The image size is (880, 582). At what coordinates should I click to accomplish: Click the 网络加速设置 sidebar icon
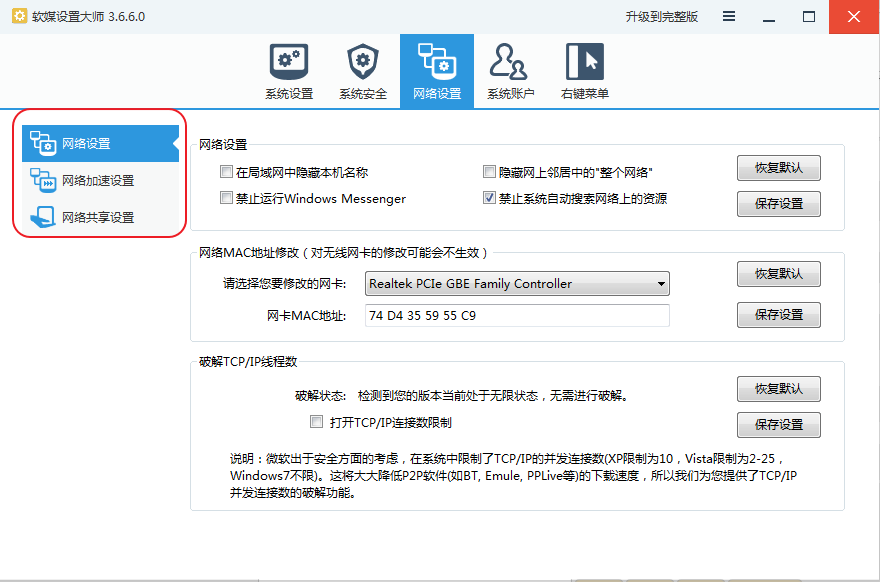point(44,180)
